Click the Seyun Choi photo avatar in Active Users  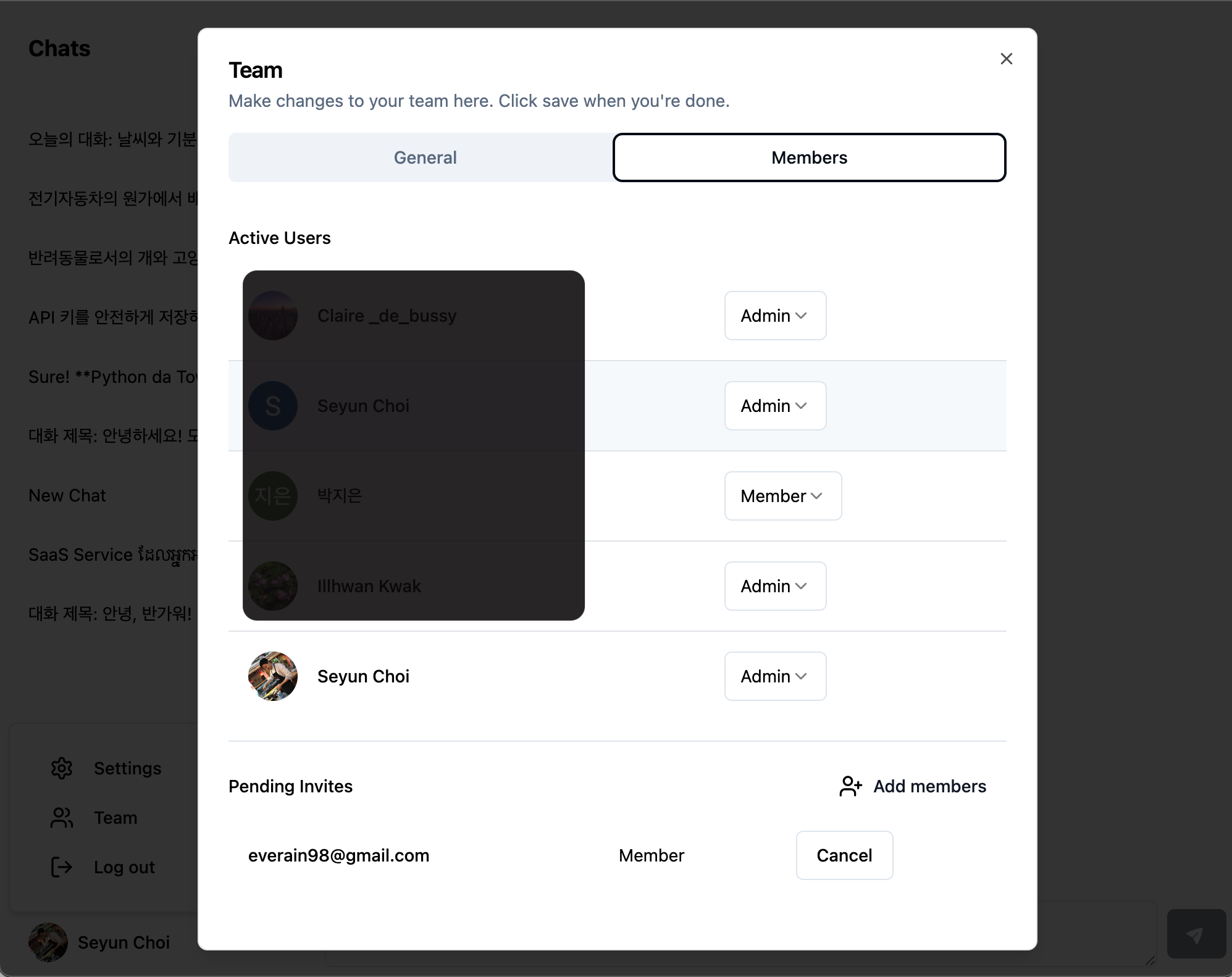tap(273, 676)
